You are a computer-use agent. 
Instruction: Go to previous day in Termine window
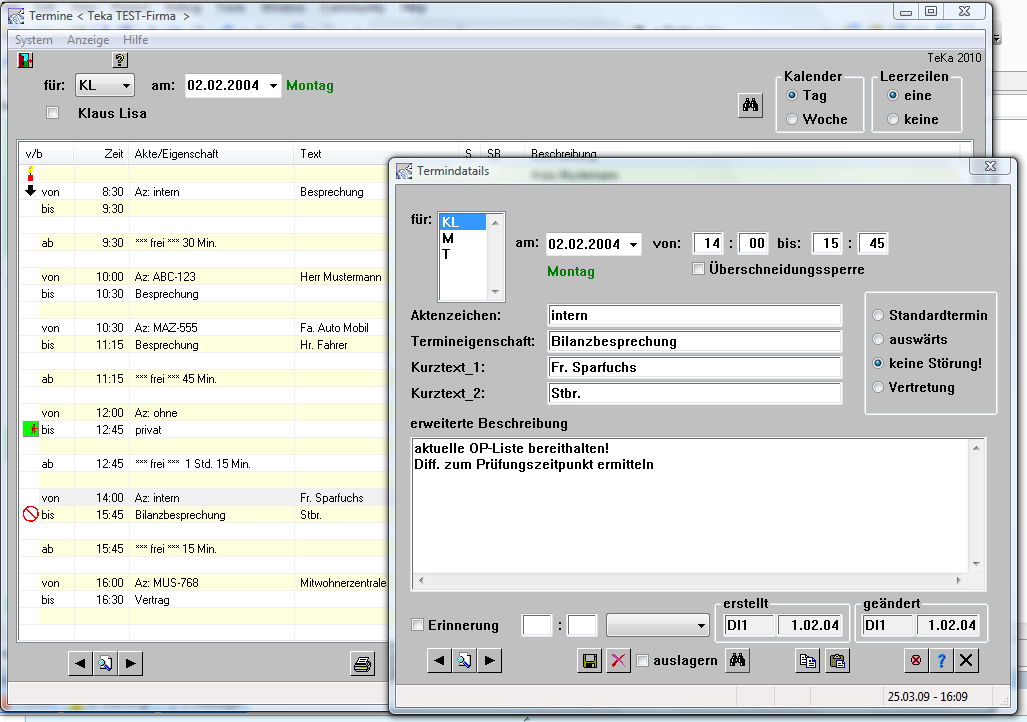81,663
